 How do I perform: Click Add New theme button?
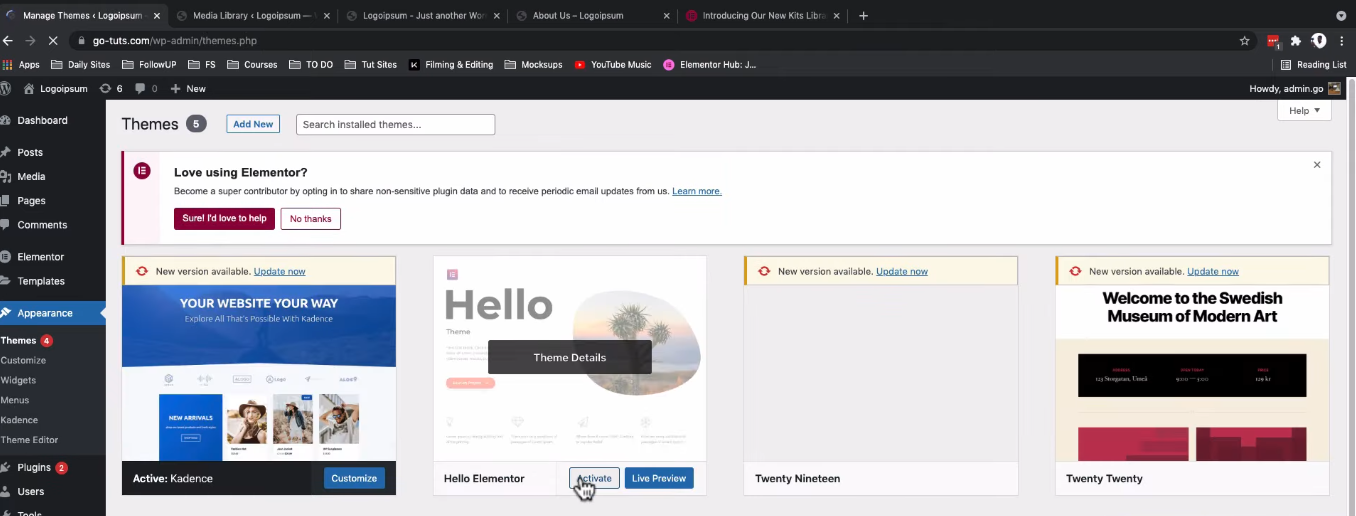253,124
